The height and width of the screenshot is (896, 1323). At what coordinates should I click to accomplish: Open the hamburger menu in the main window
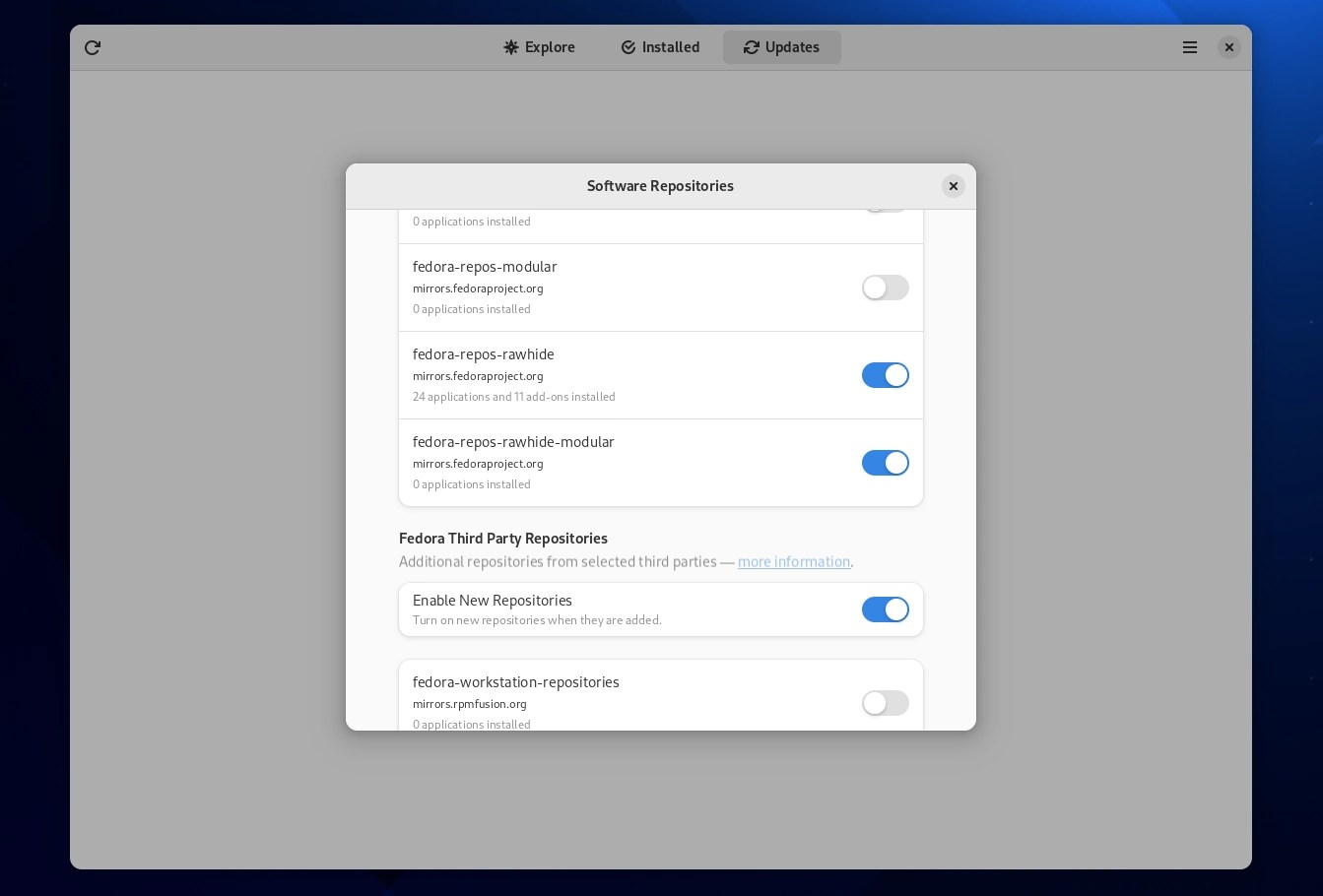pyautogui.click(x=1190, y=47)
